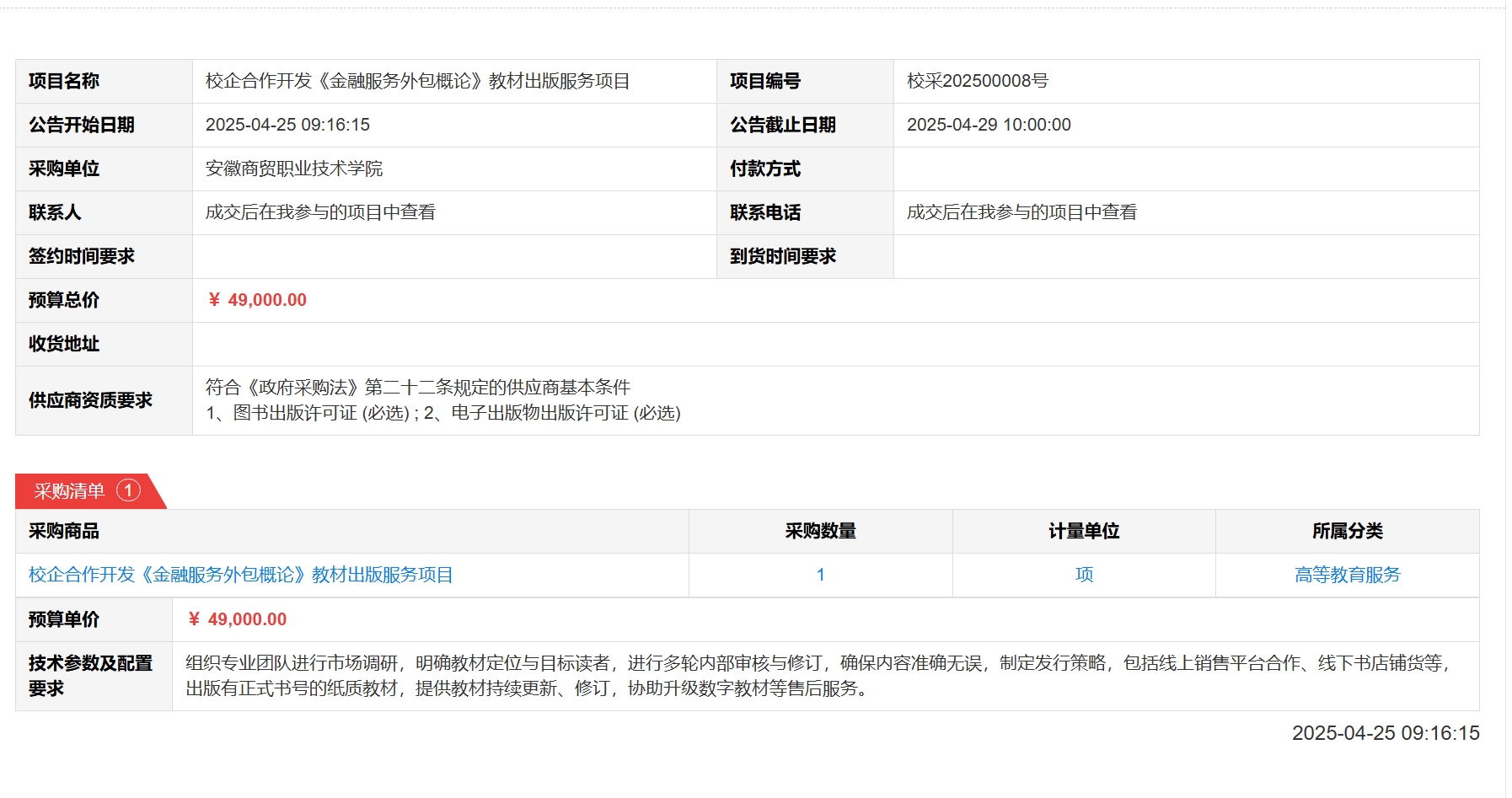Click the contact phone value text
The image size is (1512, 798).
1021,212
